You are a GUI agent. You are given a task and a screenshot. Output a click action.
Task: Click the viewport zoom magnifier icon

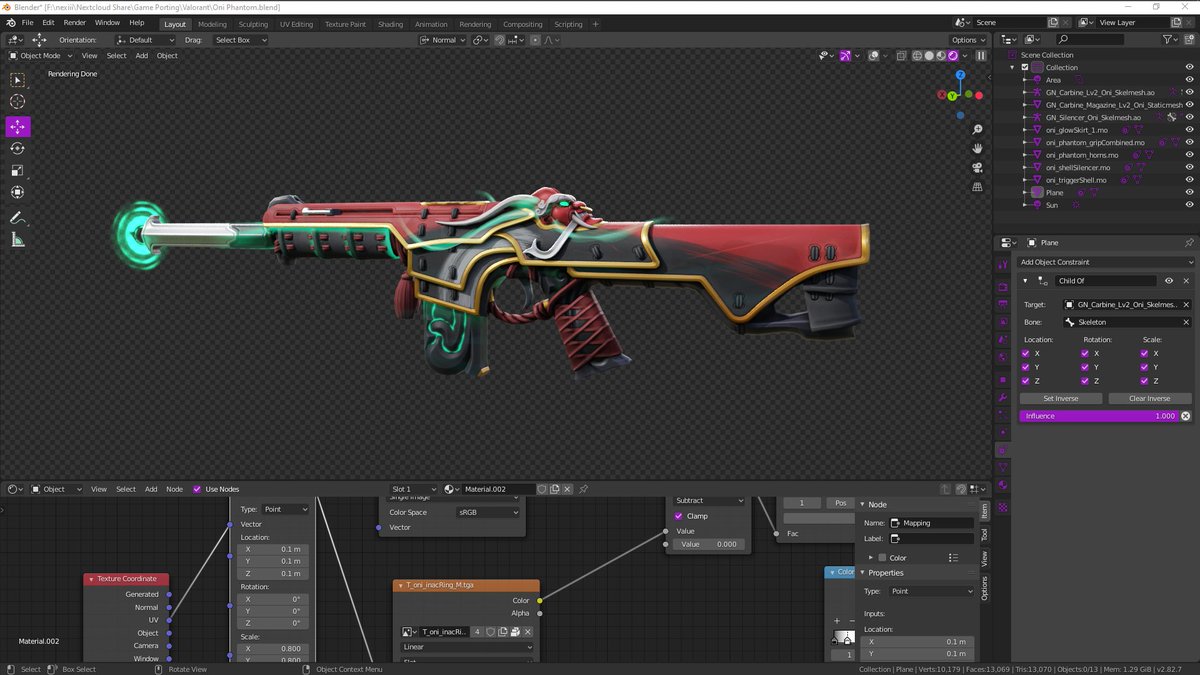pyautogui.click(x=977, y=129)
